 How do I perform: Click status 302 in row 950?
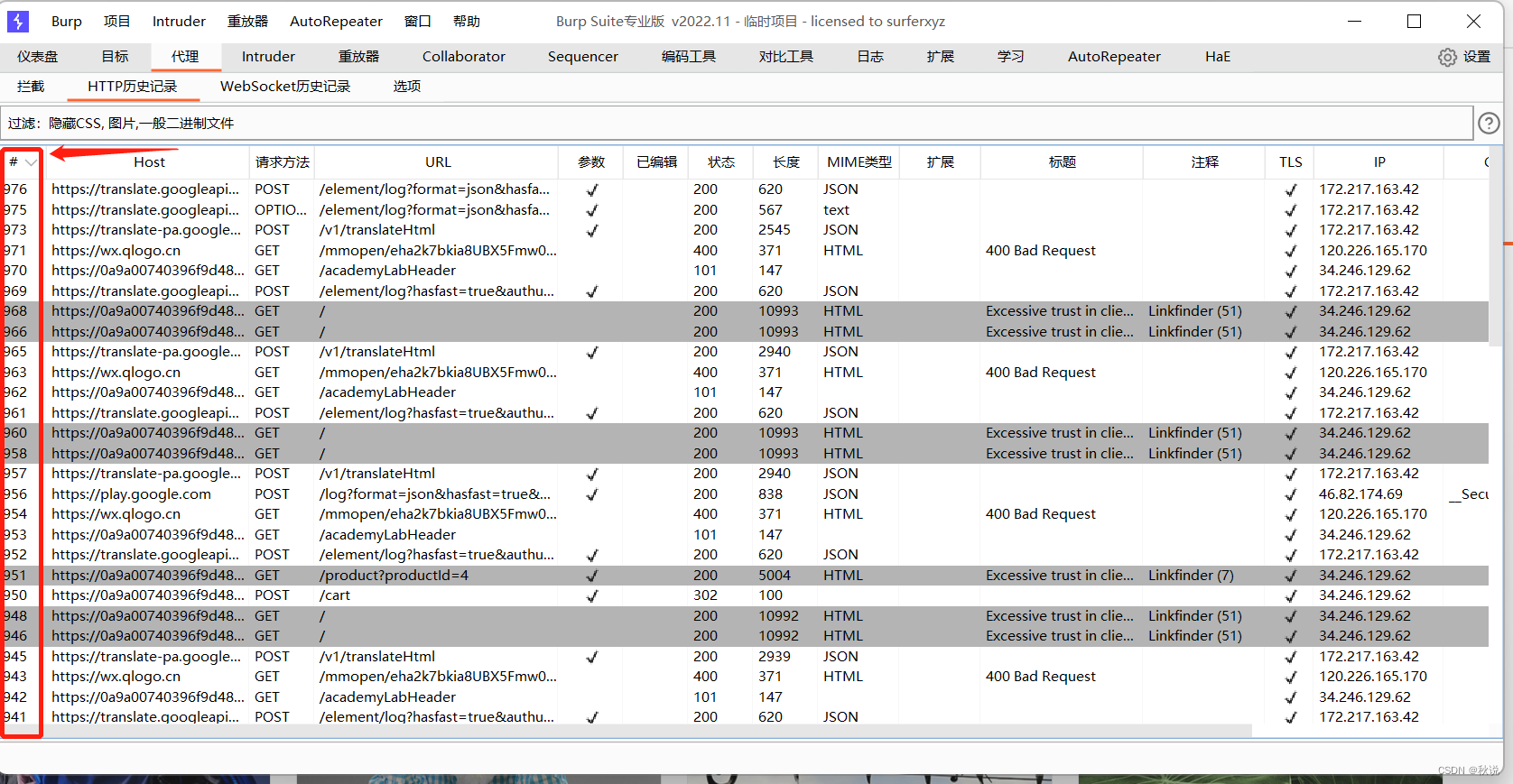(x=706, y=595)
